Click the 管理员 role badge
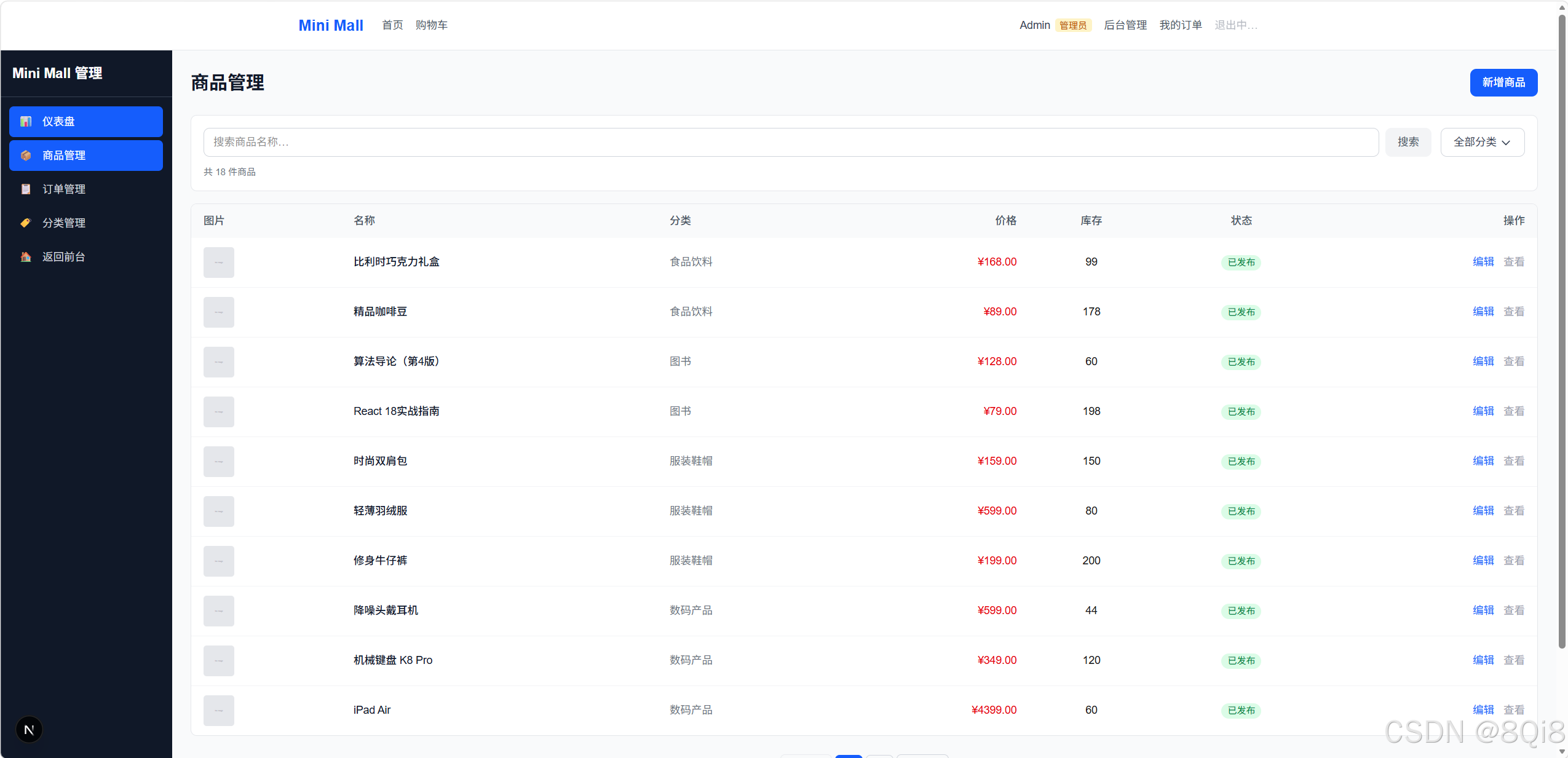The height and width of the screenshot is (758, 1568). click(x=1073, y=25)
